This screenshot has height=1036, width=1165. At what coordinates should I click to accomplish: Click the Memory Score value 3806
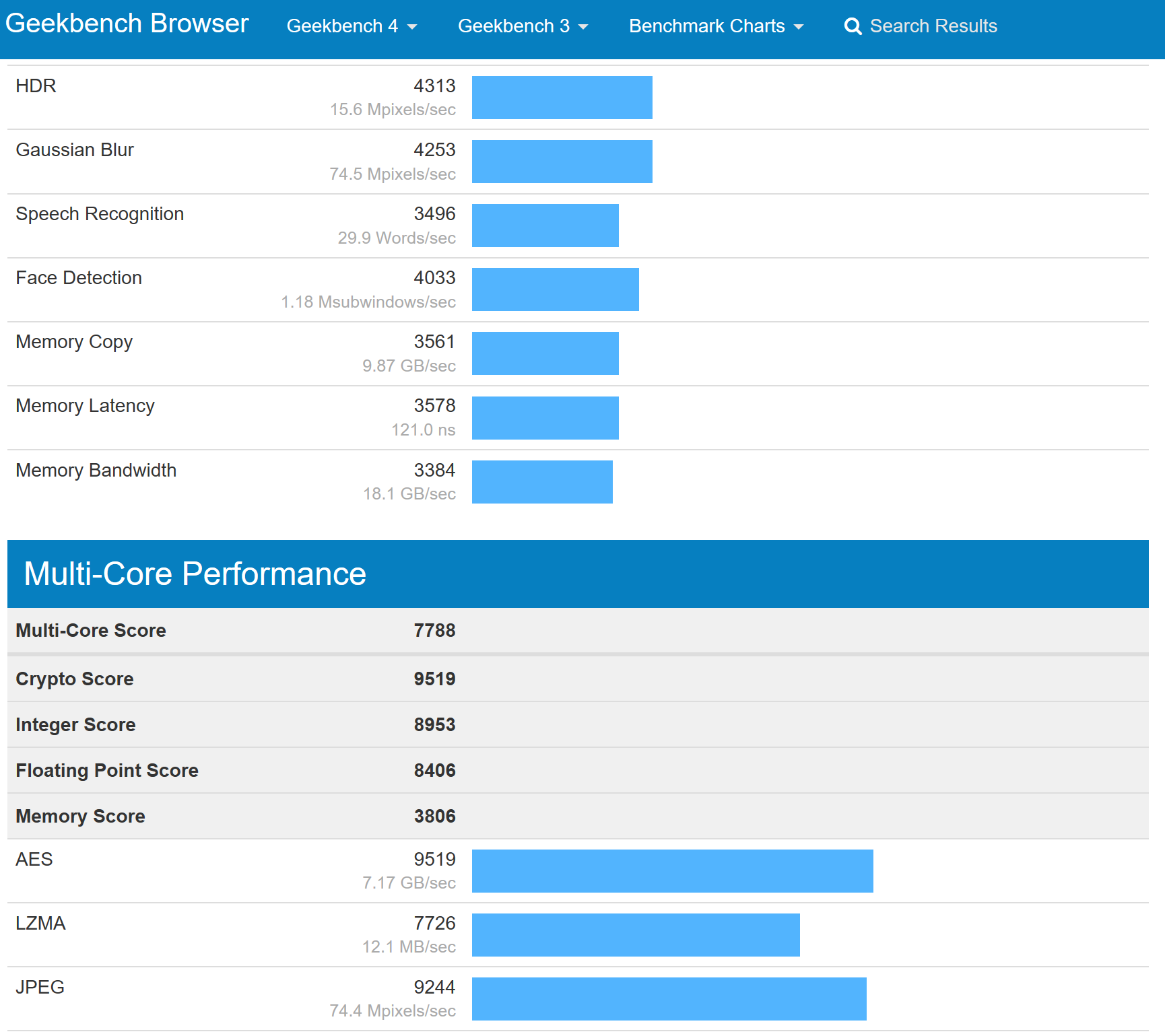(x=434, y=817)
